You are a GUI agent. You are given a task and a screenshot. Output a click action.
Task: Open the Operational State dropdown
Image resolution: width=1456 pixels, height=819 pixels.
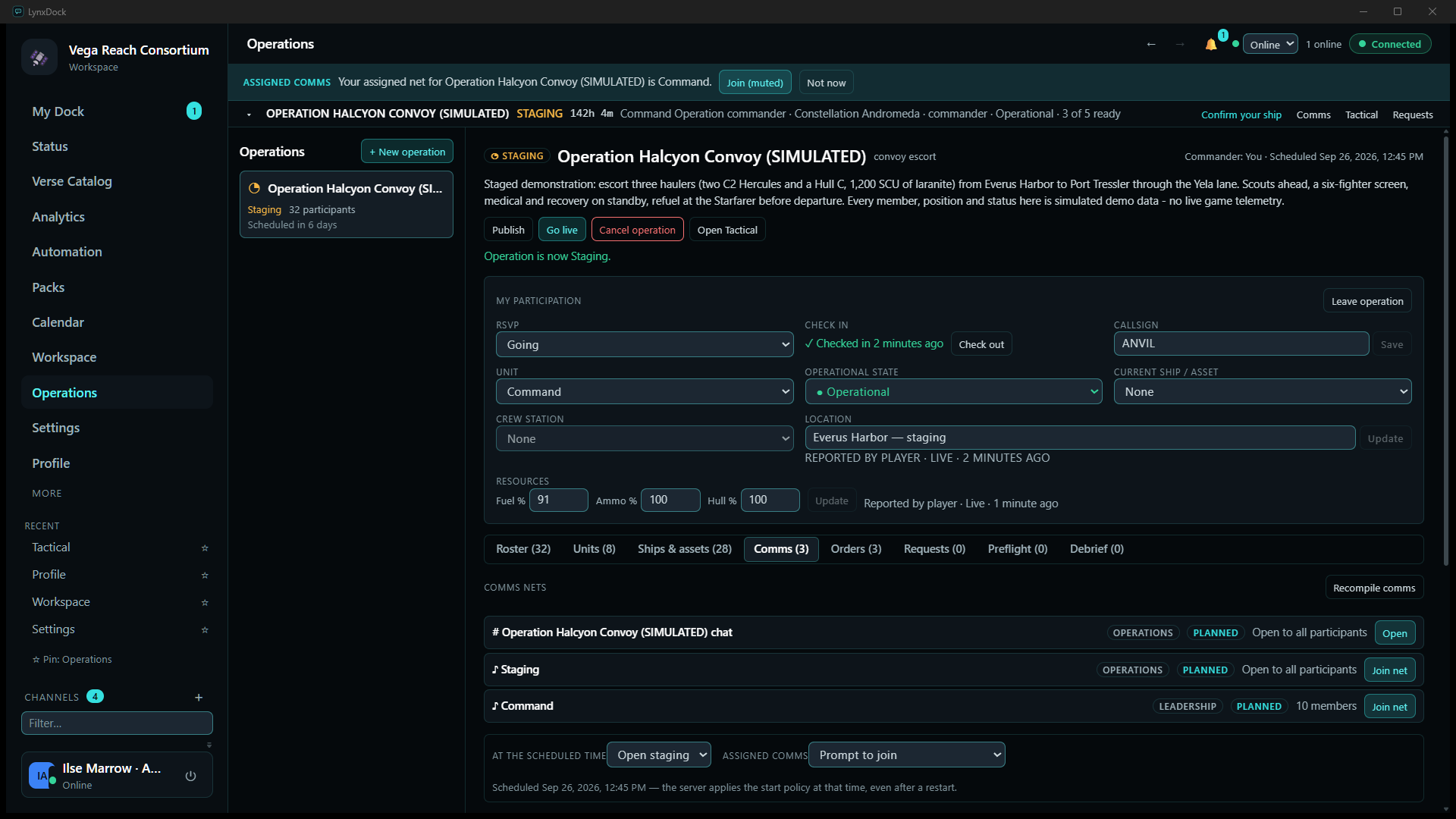[x=953, y=392]
